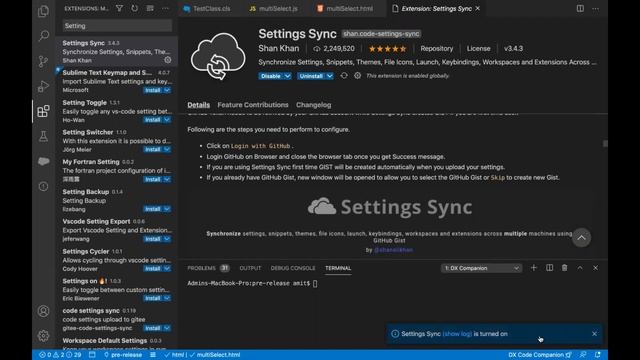Screen dimensions: 640x360
Task: Select Settings on 🔥 extension in list
Action: point(117,289)
